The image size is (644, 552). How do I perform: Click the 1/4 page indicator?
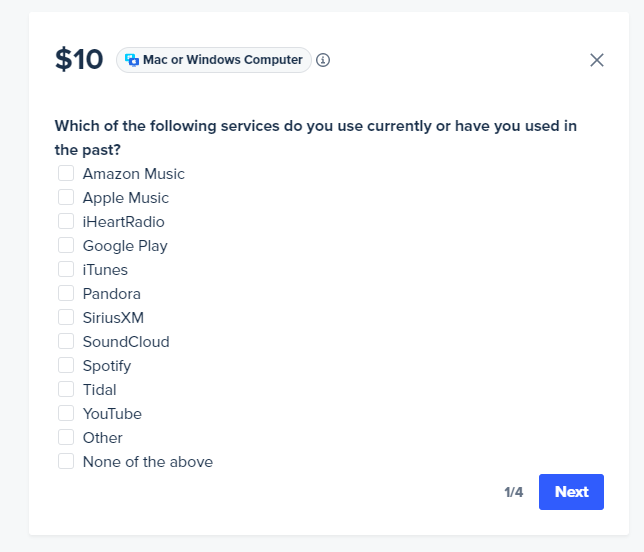click(x=513, y=492)
